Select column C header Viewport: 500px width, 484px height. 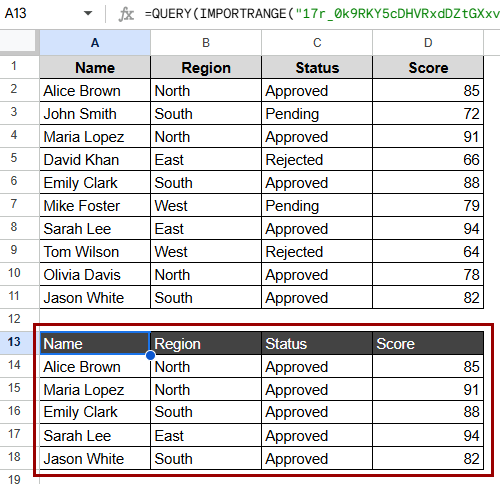(x=317, y=43)
